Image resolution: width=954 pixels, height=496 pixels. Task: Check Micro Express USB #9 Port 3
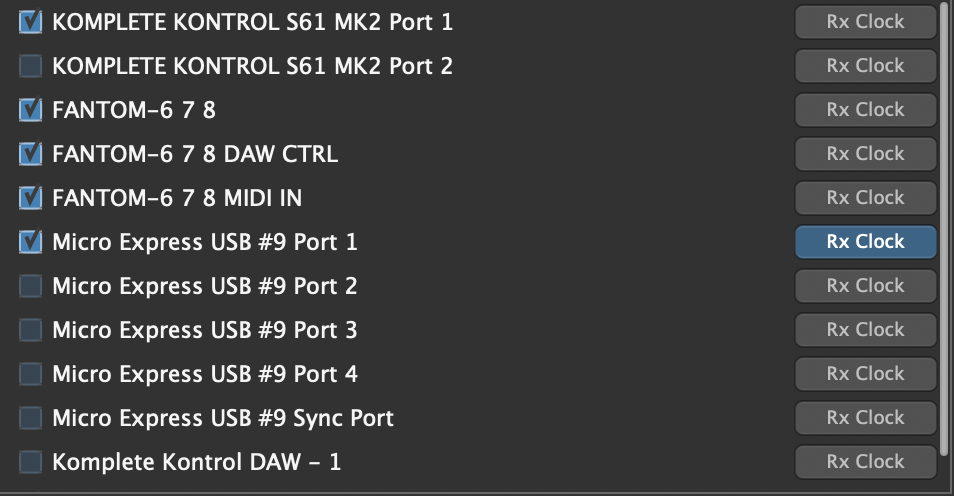31,330
